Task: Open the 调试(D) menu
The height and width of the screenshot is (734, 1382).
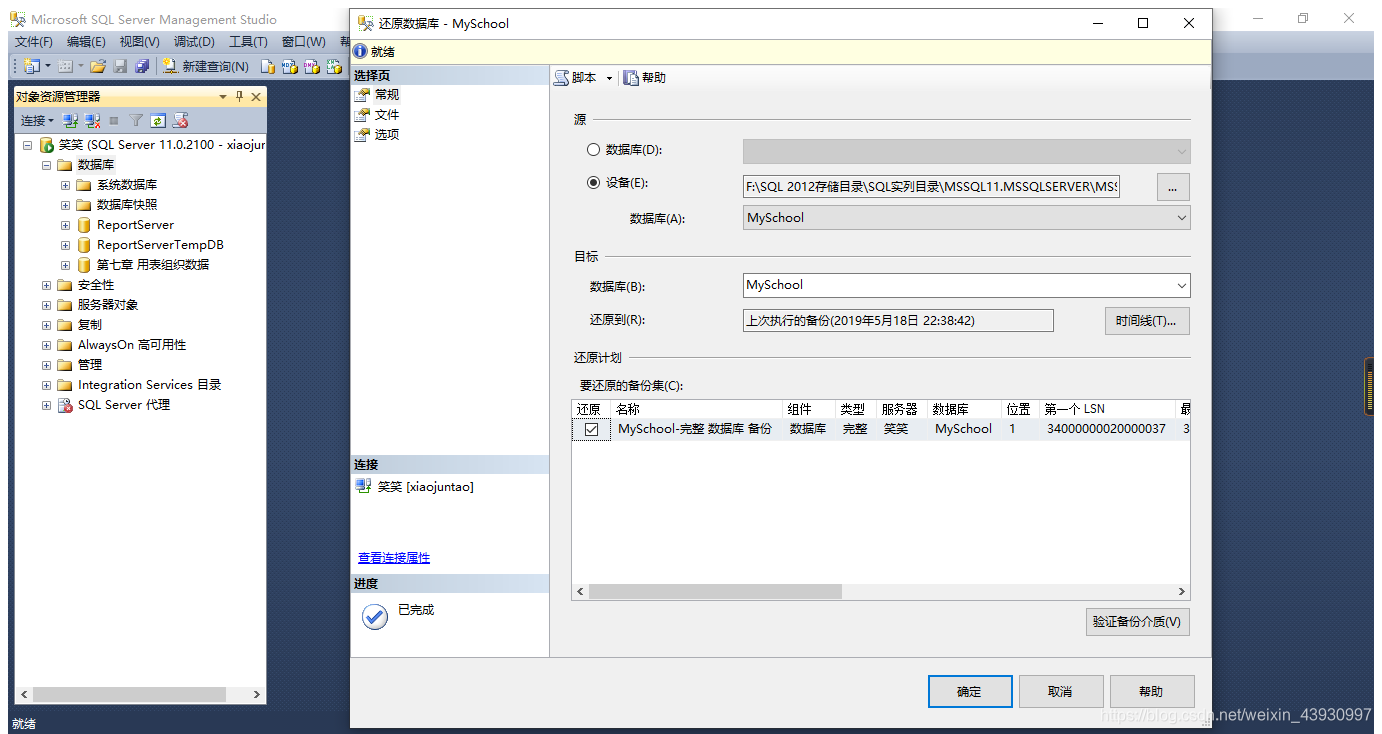Action: point(194,42)
